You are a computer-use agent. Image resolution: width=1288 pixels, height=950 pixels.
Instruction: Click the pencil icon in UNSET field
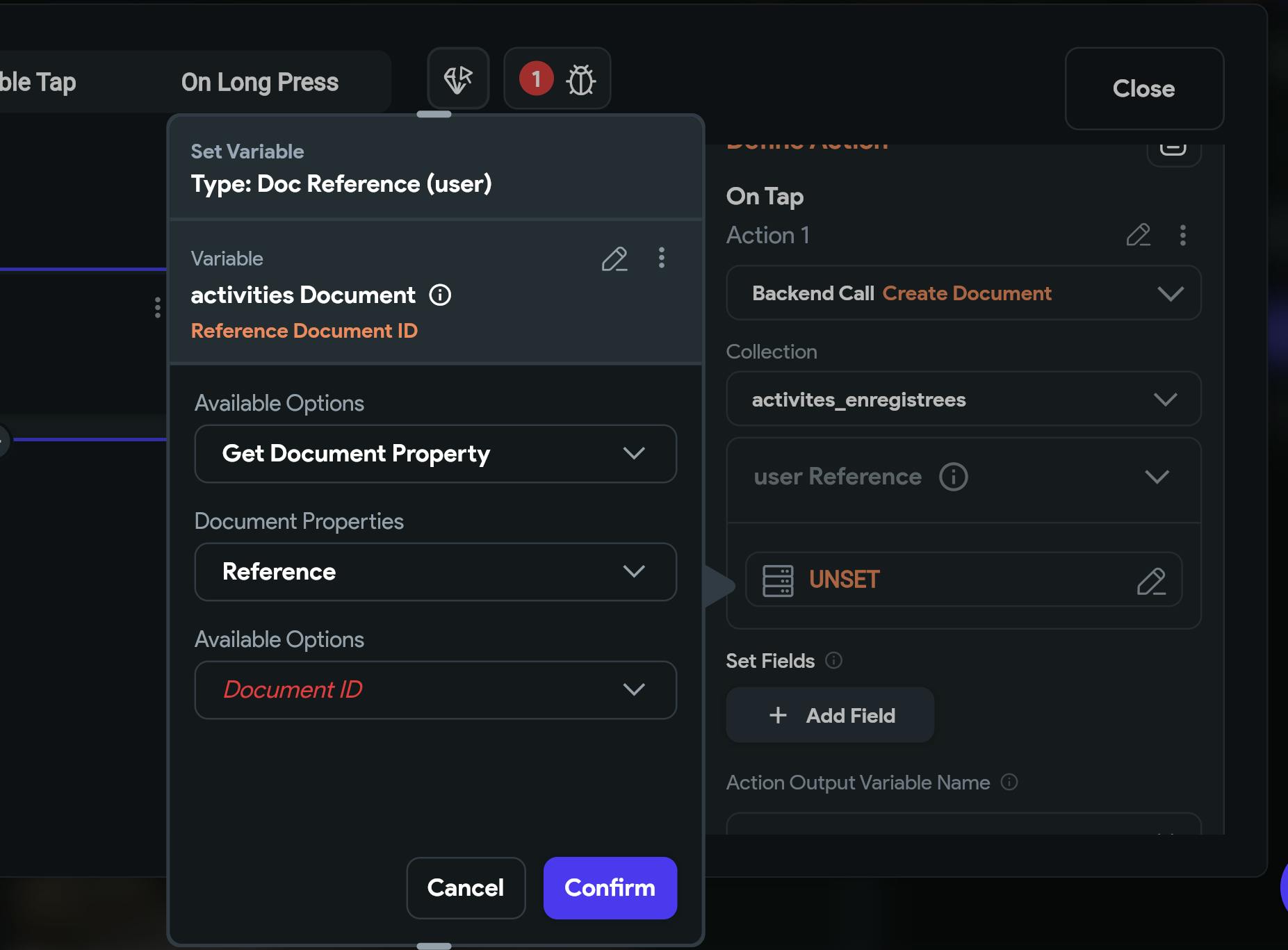pos(1150,580)
